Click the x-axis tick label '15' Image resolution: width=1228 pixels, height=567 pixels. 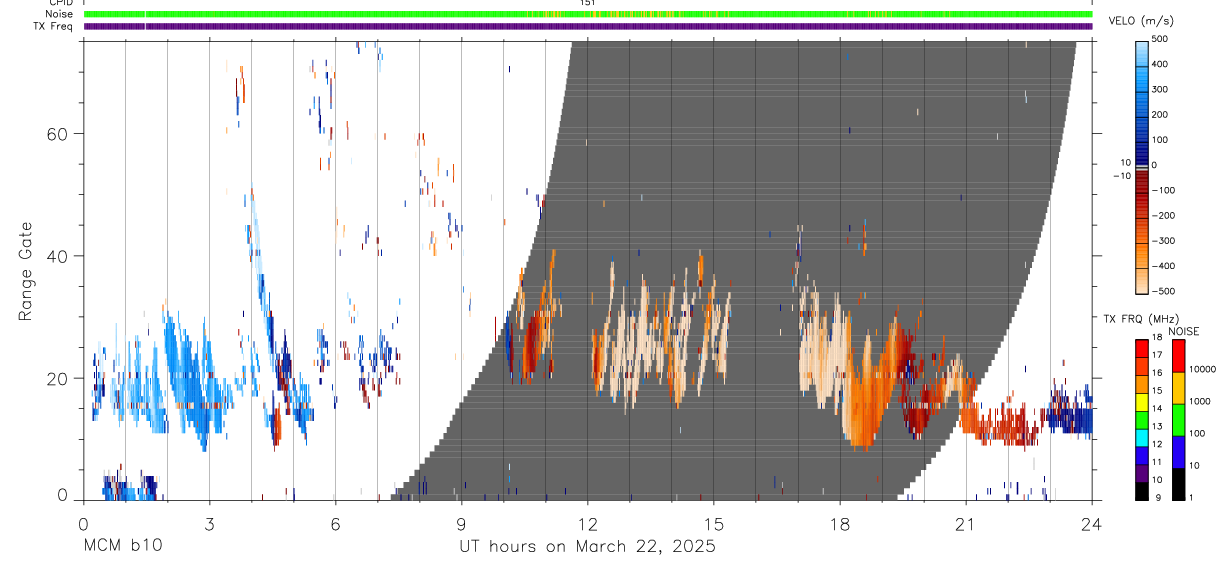coord(714,525)
